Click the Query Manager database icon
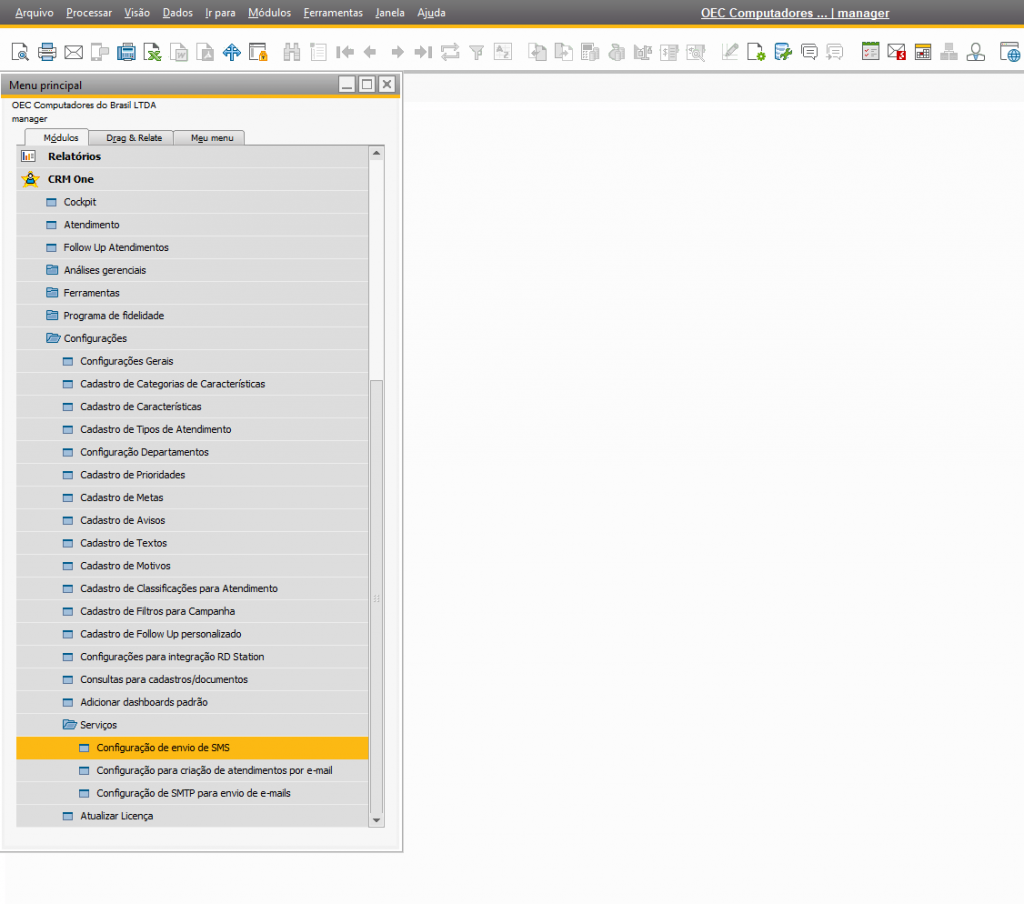The width and height of the screenshot is (1024, 904). click(x=783, y=52)
